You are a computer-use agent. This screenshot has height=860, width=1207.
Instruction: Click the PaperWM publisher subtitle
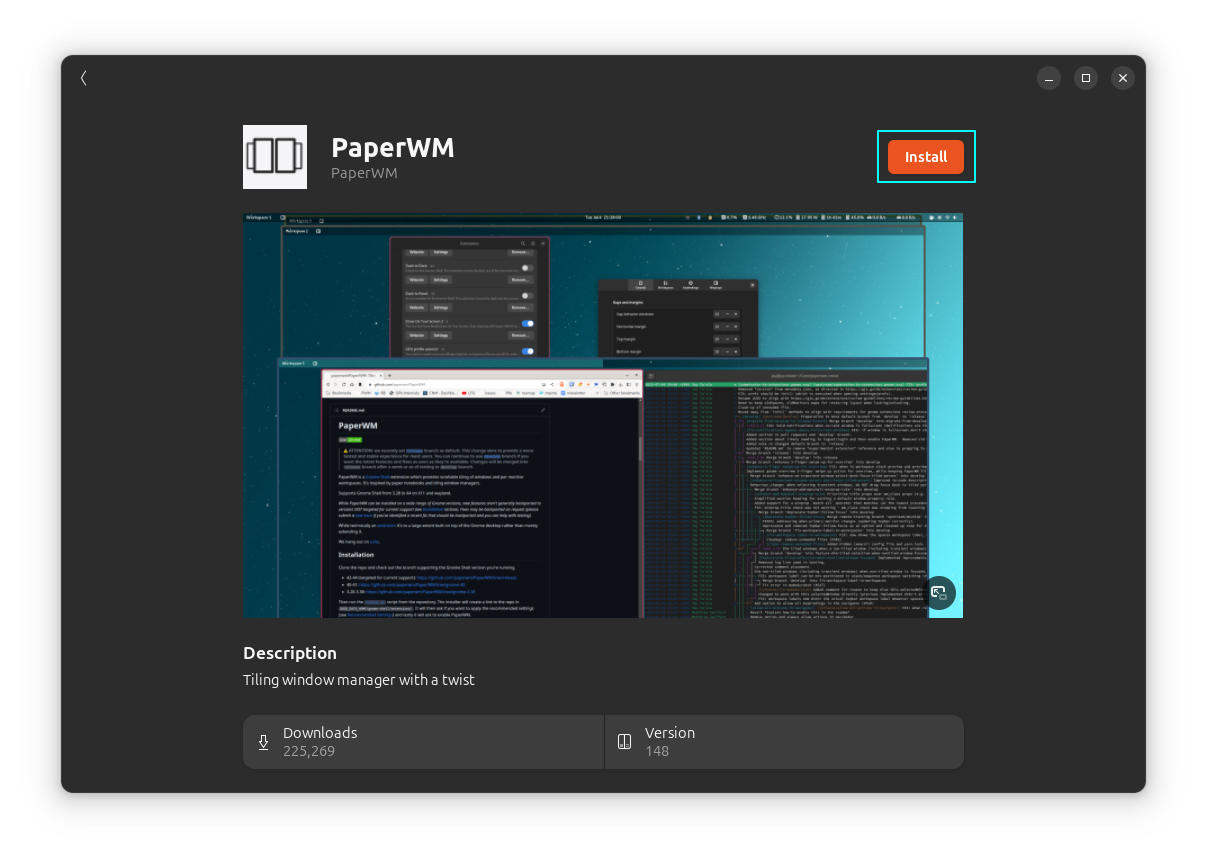364,173
